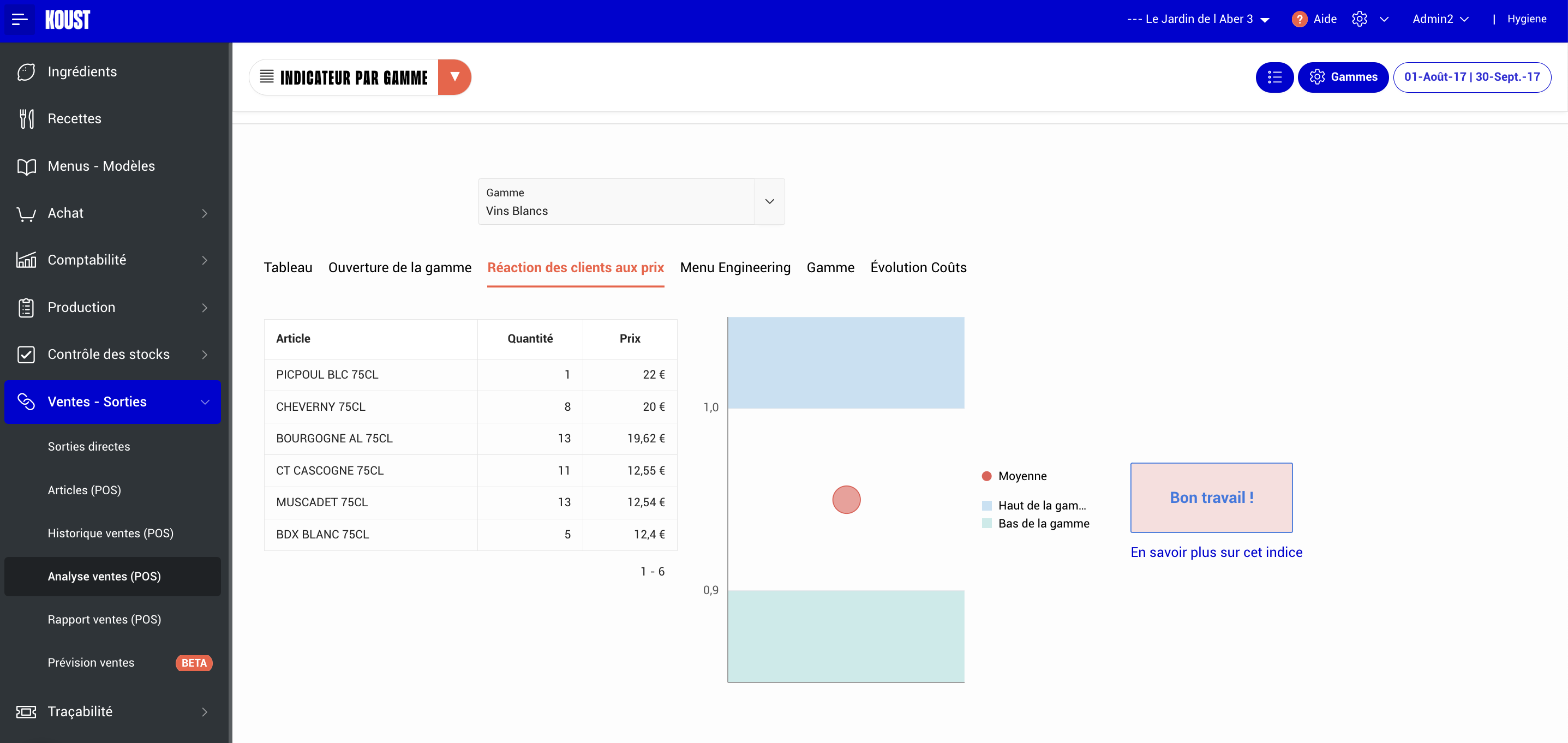The width and height of the screenshot is (1568, 743).
Task: Open the En savoir plus sur cet indice link
Action: [x=1216, y=552]
